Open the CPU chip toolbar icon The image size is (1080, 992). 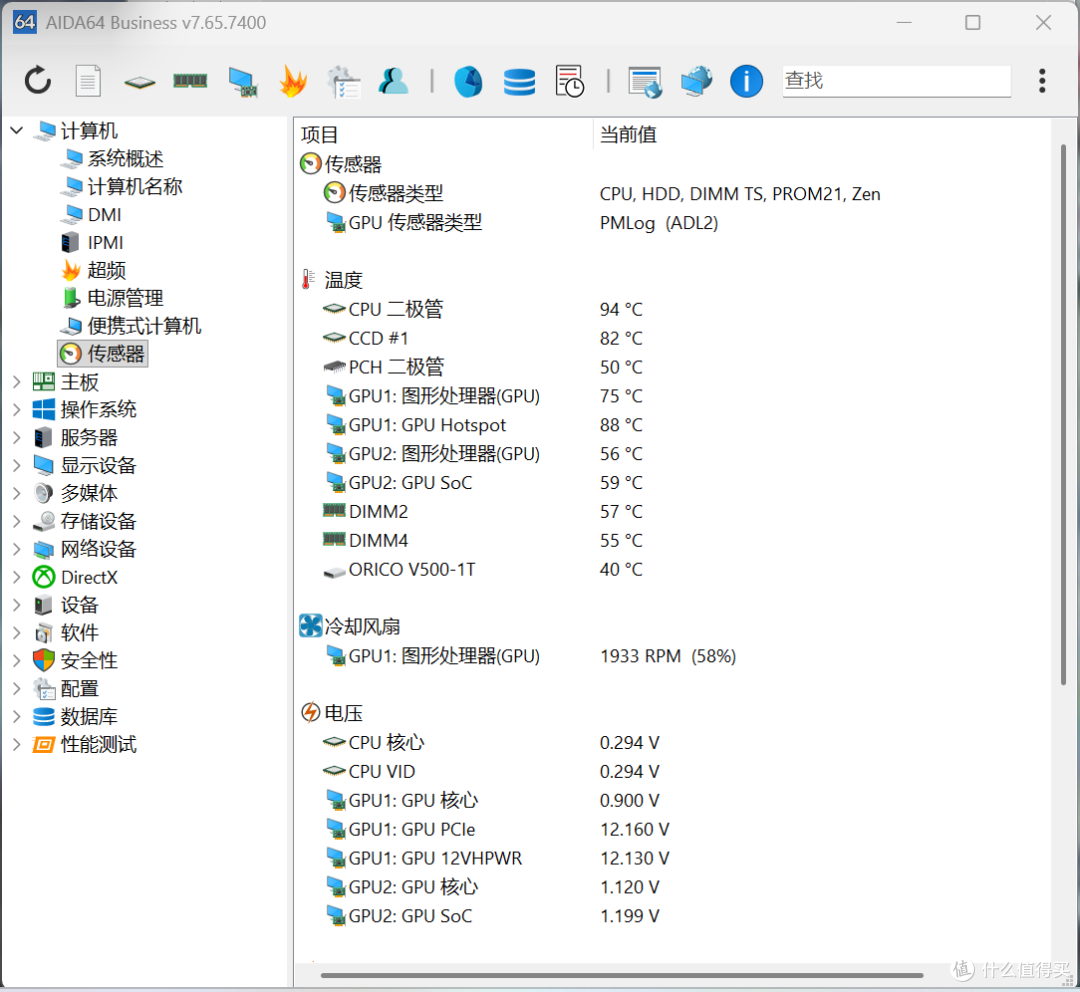[x=140, y=83]
